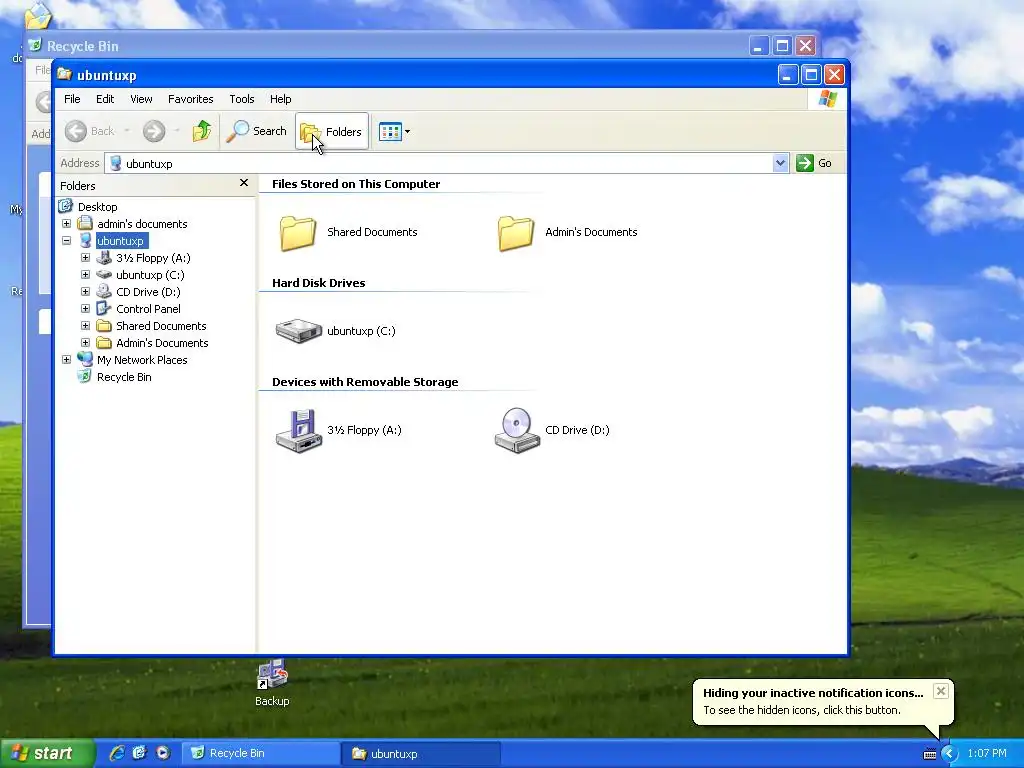Click Show Desktop Quick Launch icon
Image resolution: width=1024 pixels, height=768 pixels.
coord(139,753)
